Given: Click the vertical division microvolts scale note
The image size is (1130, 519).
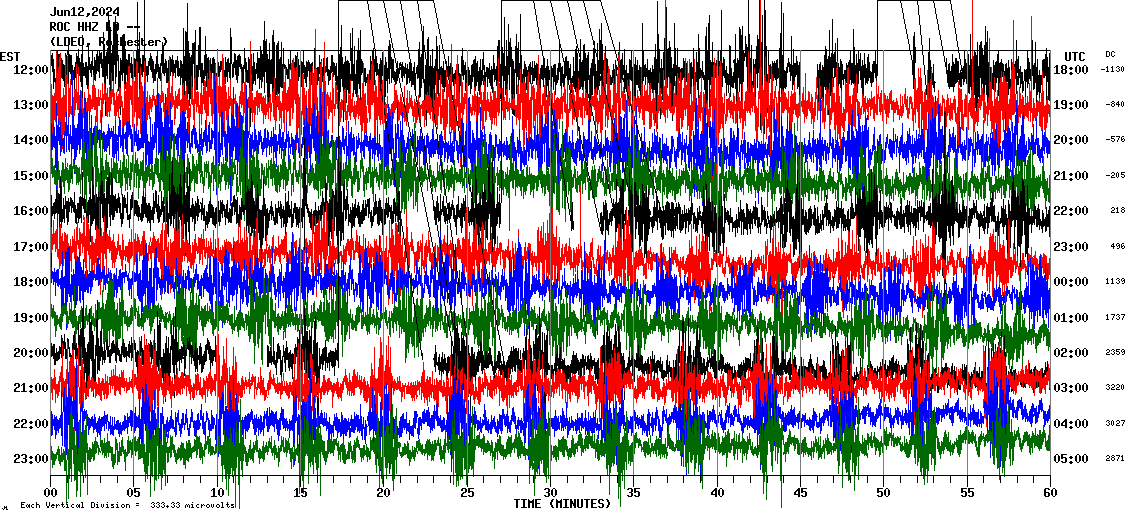Looking at the screenshot, I should tap(125, 506).
